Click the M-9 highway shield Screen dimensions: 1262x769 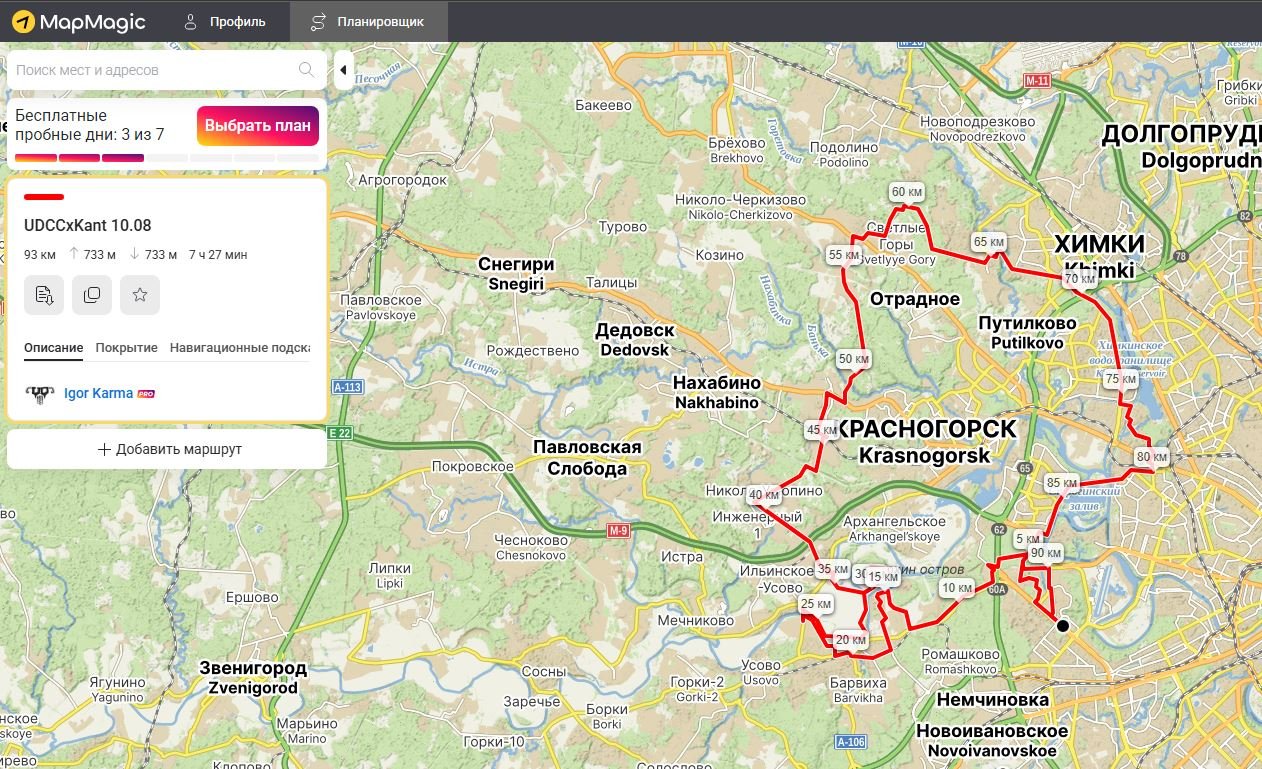point(619,531)
